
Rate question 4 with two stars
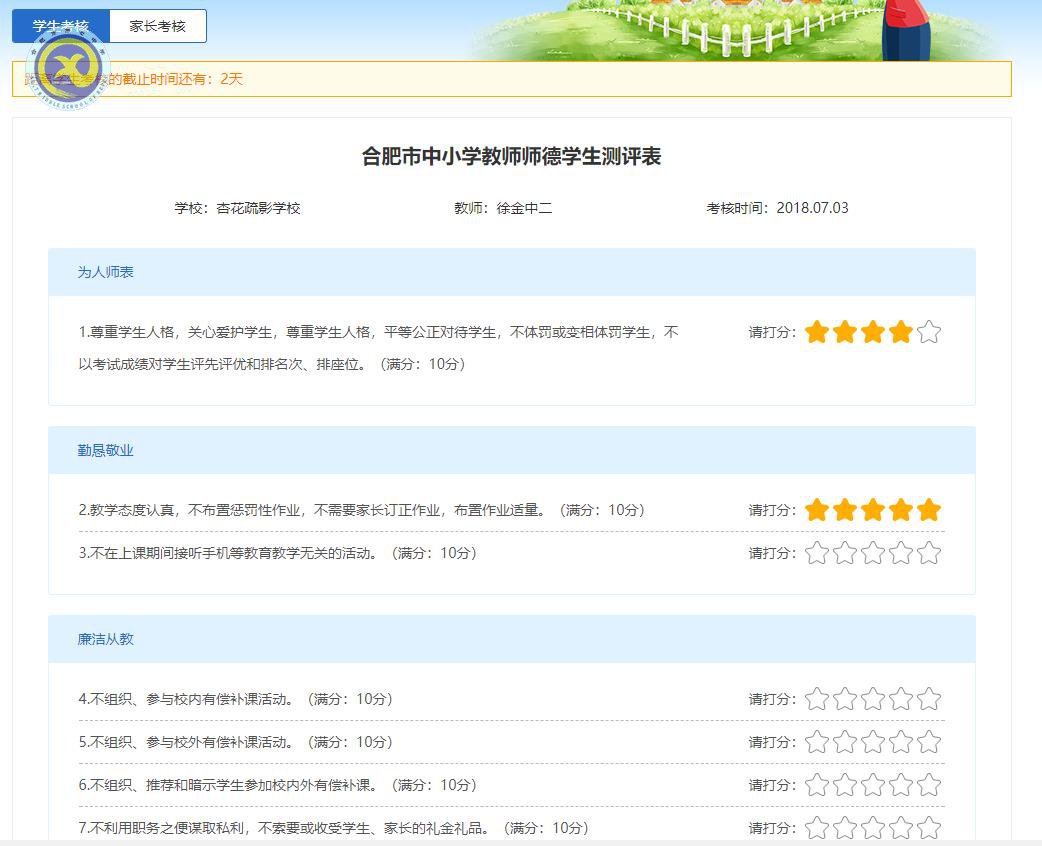[x=845, y=699]
